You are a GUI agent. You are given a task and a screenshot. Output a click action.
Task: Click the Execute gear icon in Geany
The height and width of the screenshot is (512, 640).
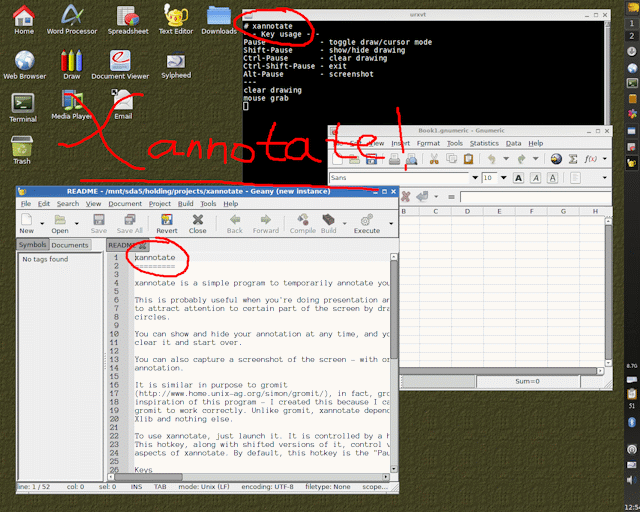tap(367, 223)
